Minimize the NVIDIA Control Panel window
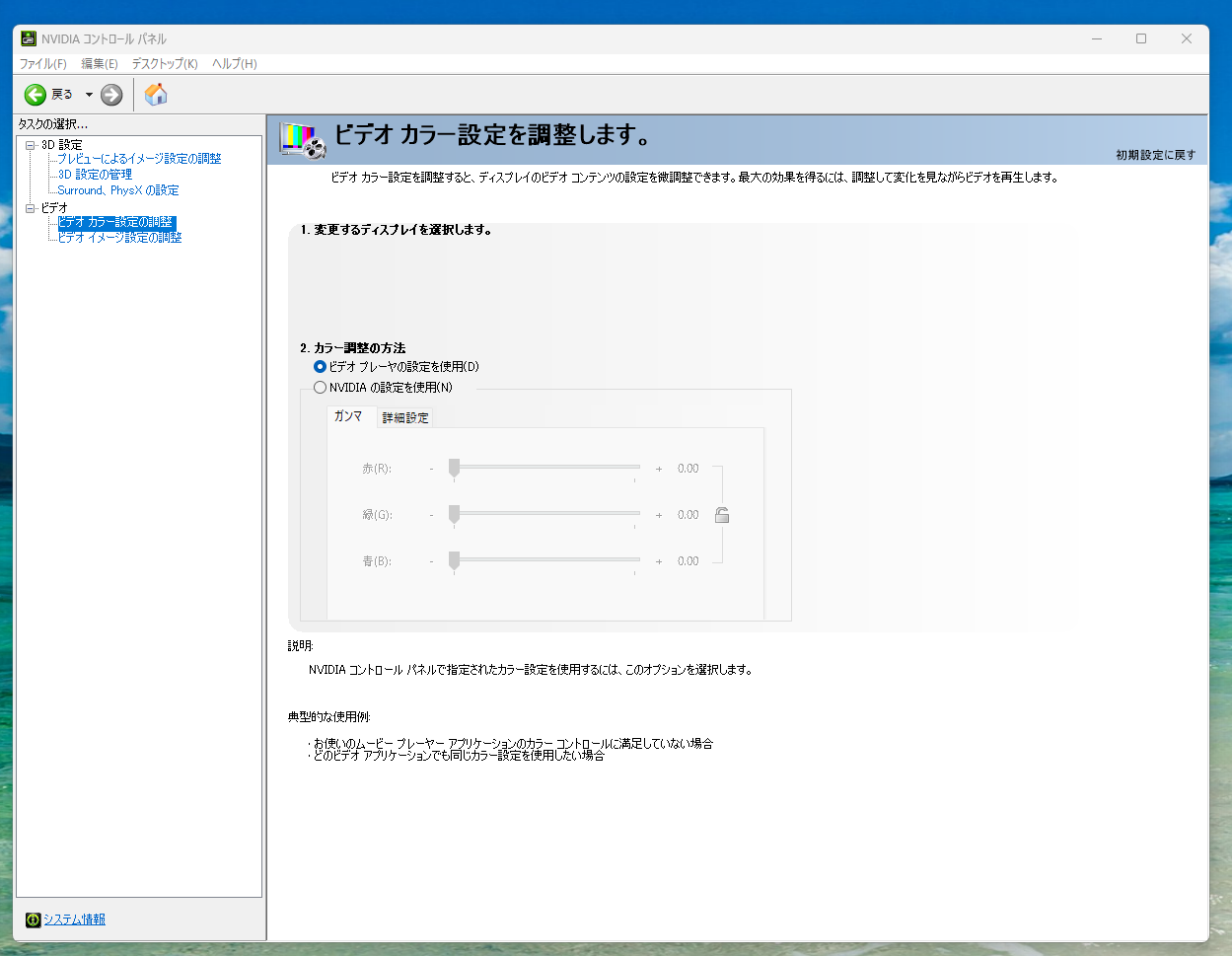 [x=1096, y=38]
